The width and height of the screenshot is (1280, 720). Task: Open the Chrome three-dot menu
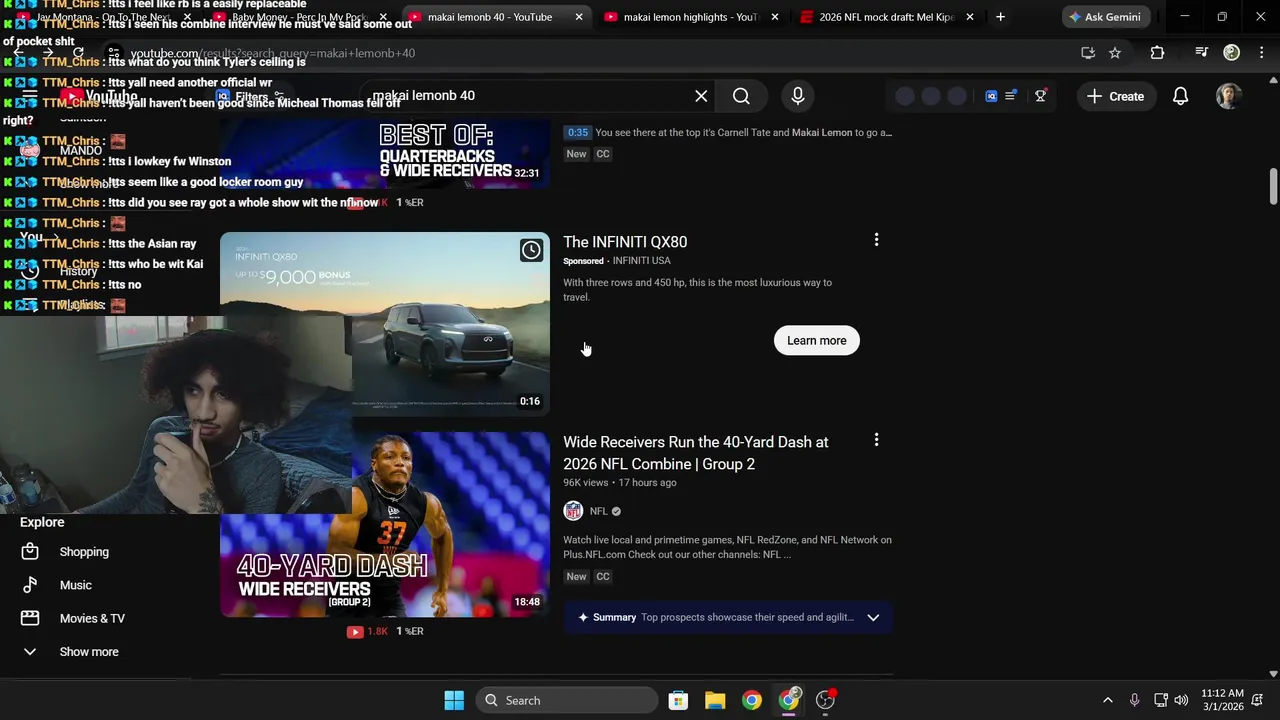click(x=1261, y=53)
